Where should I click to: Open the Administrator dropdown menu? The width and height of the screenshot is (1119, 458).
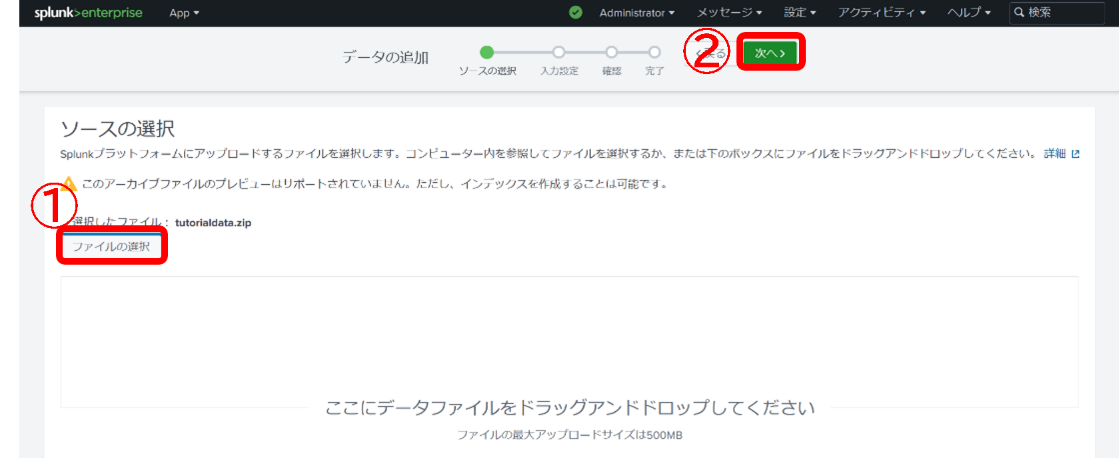coord(636,13)
